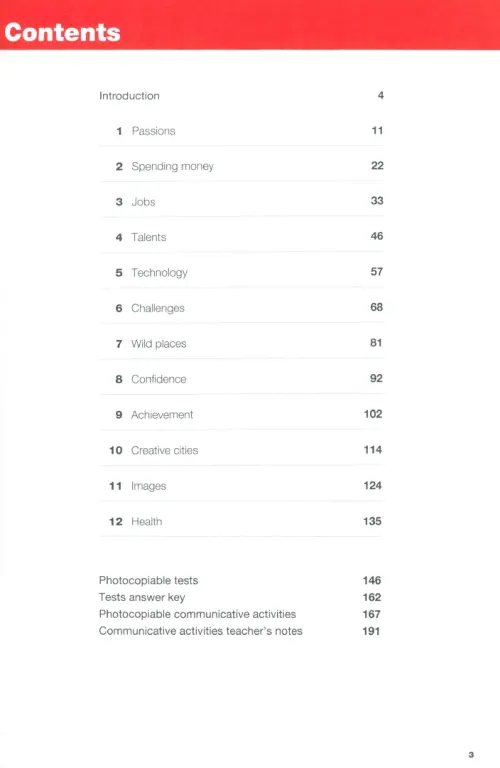Click page number 191
The height and width of the screenshot is (768, 500).
[371, 631]
